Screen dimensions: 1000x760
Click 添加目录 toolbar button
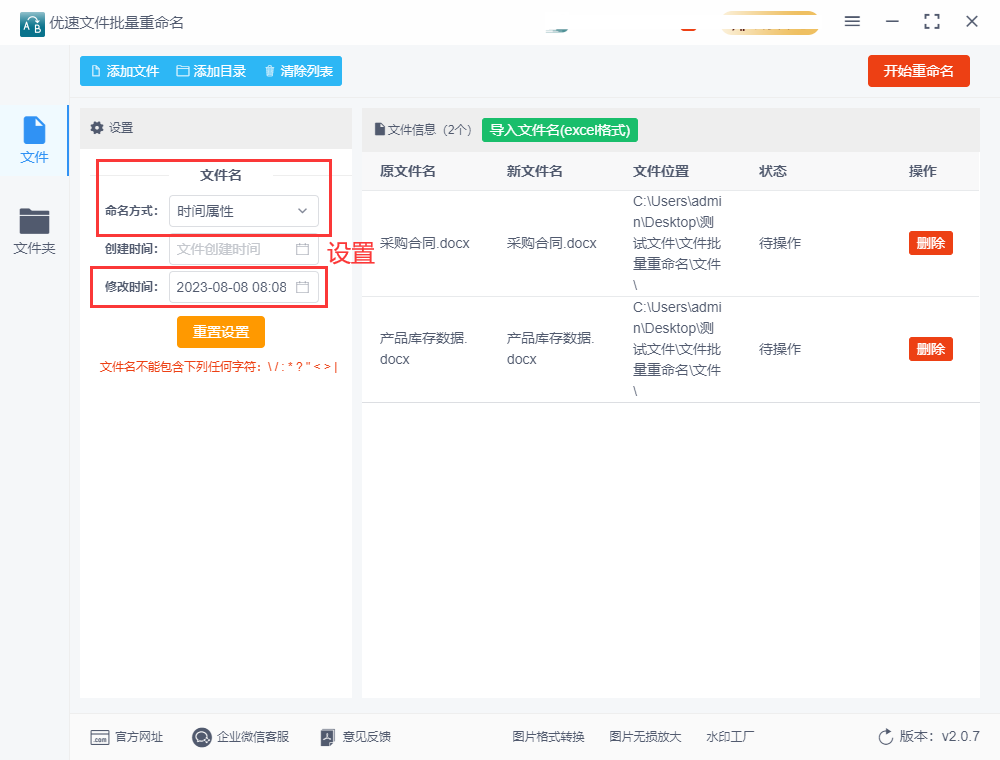[212, 71]
